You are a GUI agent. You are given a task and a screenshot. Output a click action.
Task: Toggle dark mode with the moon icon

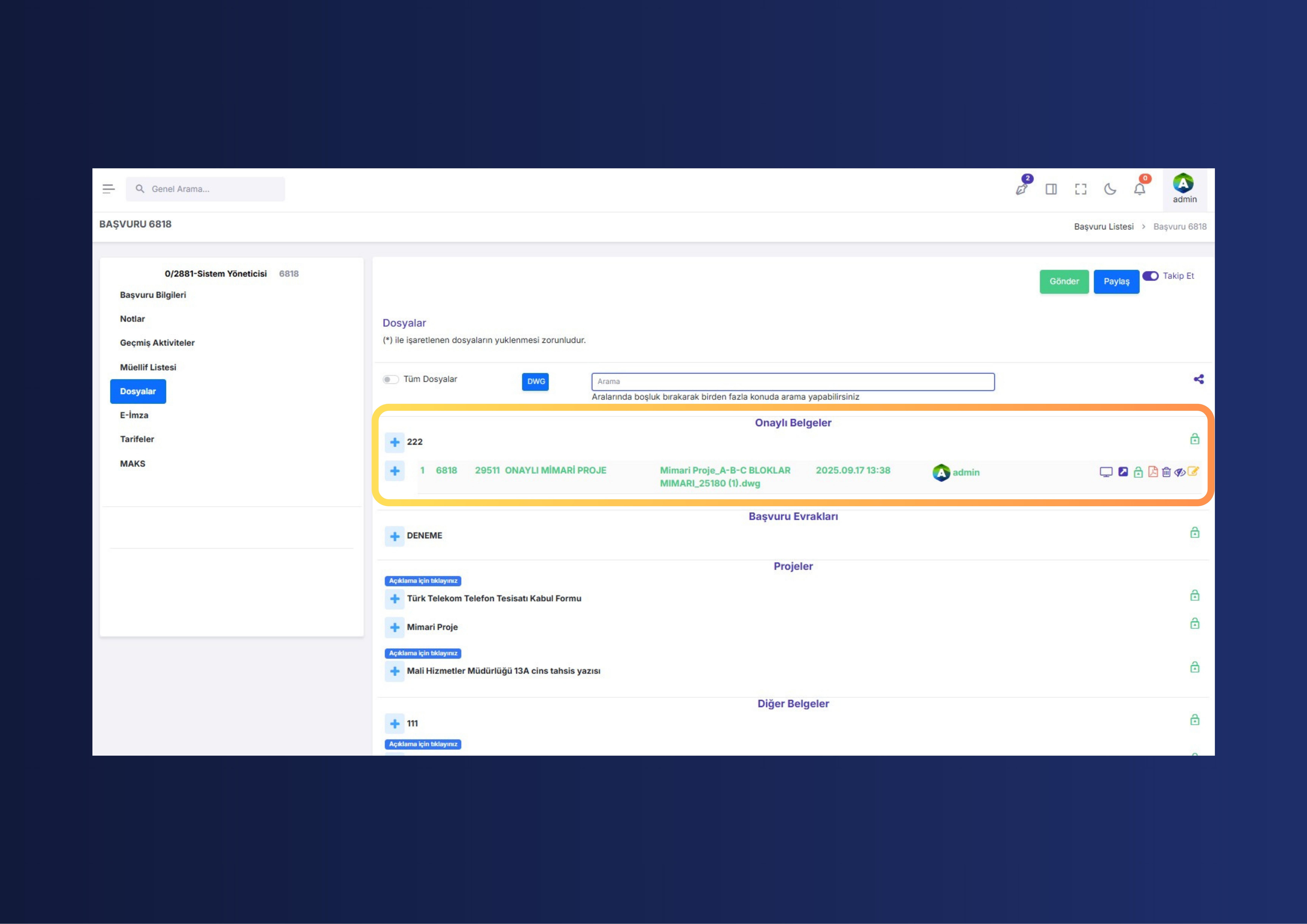(x=1110, y=189)
